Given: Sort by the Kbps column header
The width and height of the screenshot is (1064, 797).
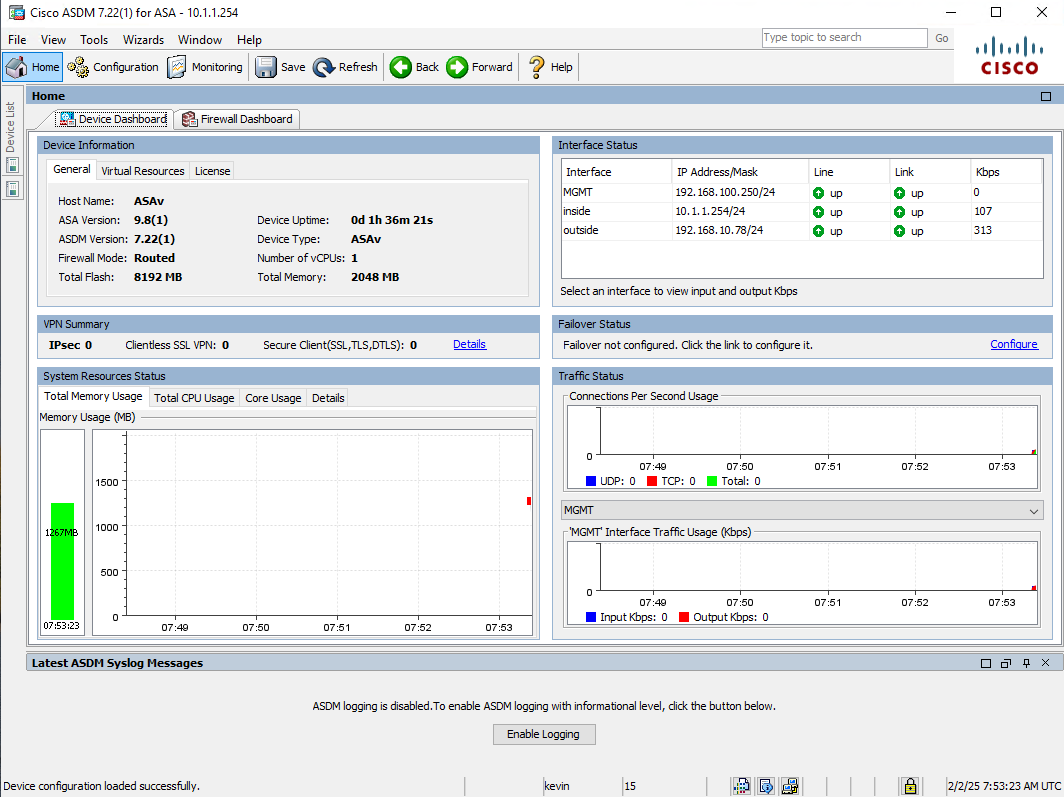Looking at the screenshot, I should point(1006,172).
